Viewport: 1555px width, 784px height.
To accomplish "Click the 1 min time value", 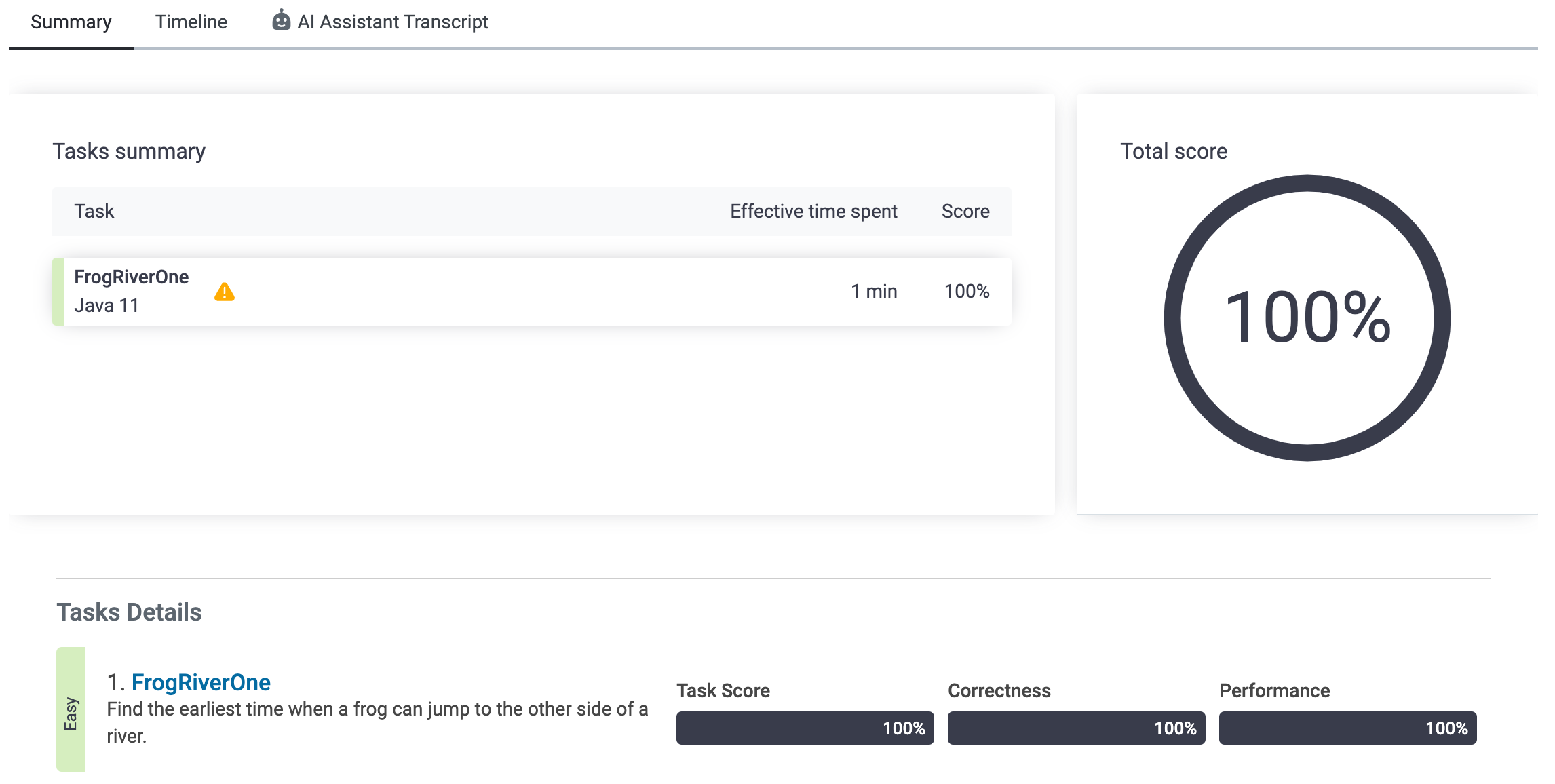I will 874,292.
